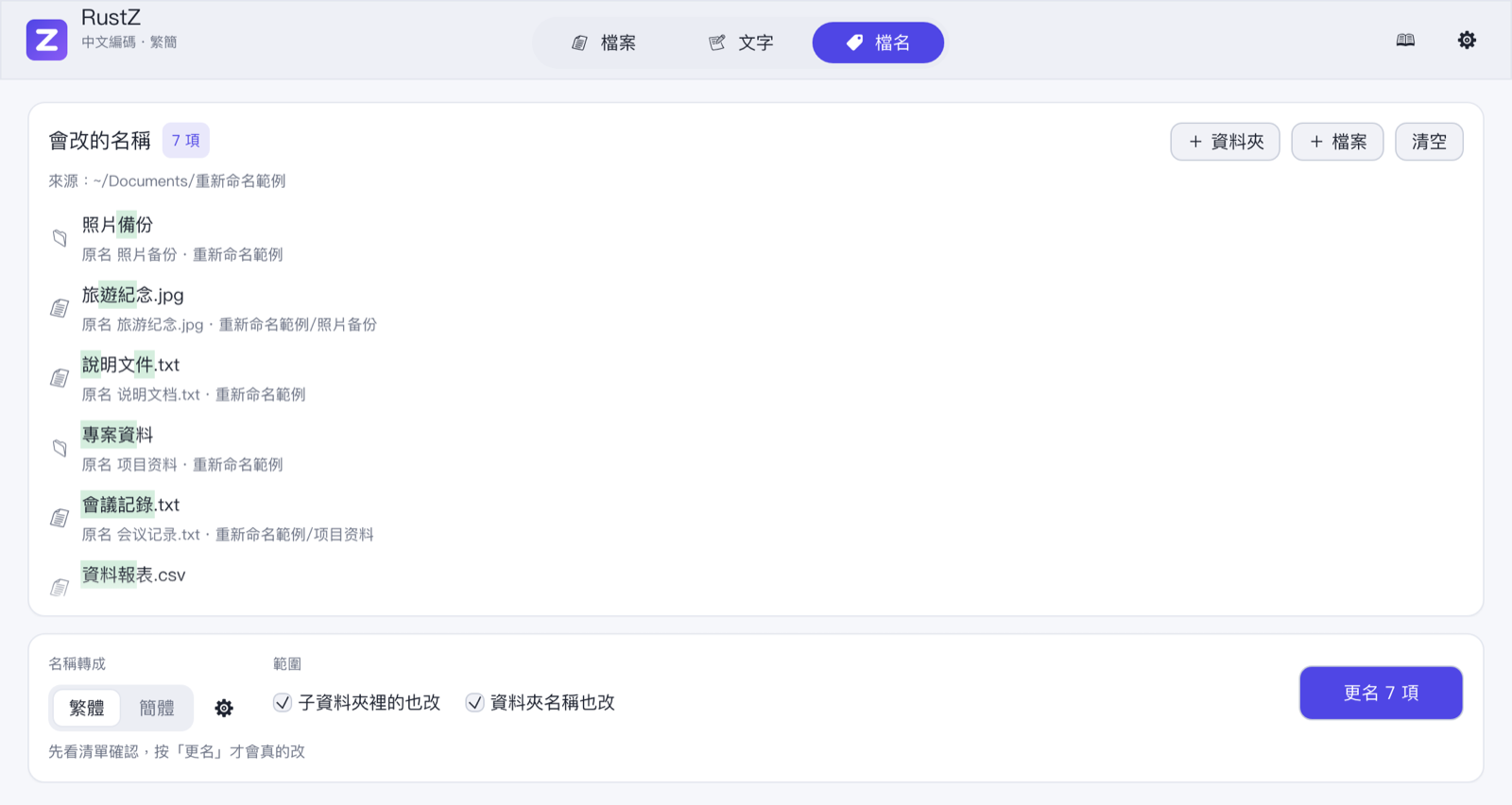Screen dimensions: 1512x805
Task: Clear the list with 清空
Action: (1429, 142)
